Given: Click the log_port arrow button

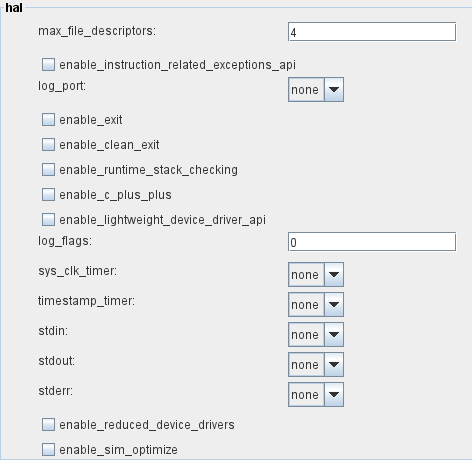Looking at the screenshot, I should point(334,90).
